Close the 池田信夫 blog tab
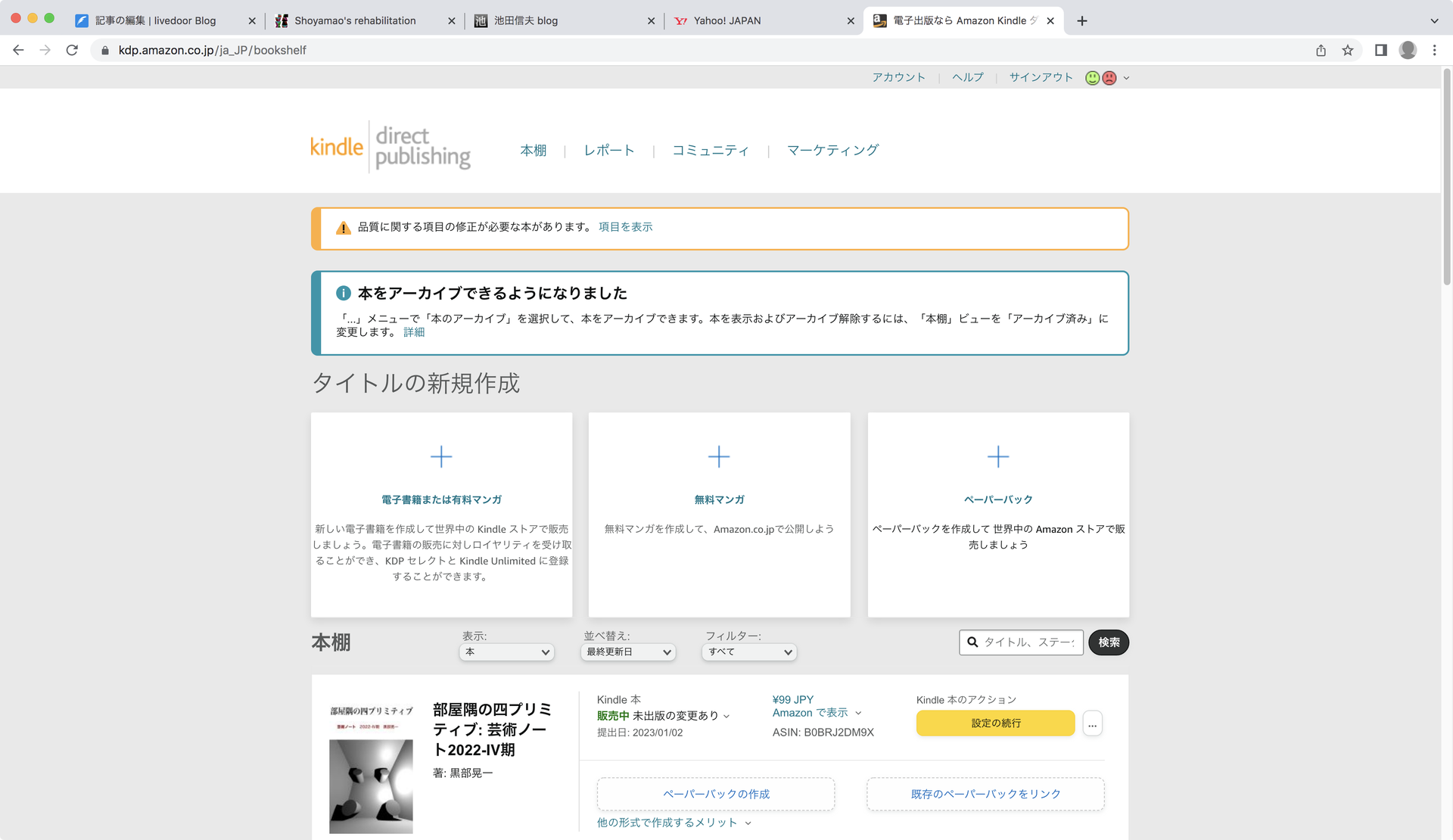Image resolution: width=1453 pixels, height=840 pixels. coord(651,21)
